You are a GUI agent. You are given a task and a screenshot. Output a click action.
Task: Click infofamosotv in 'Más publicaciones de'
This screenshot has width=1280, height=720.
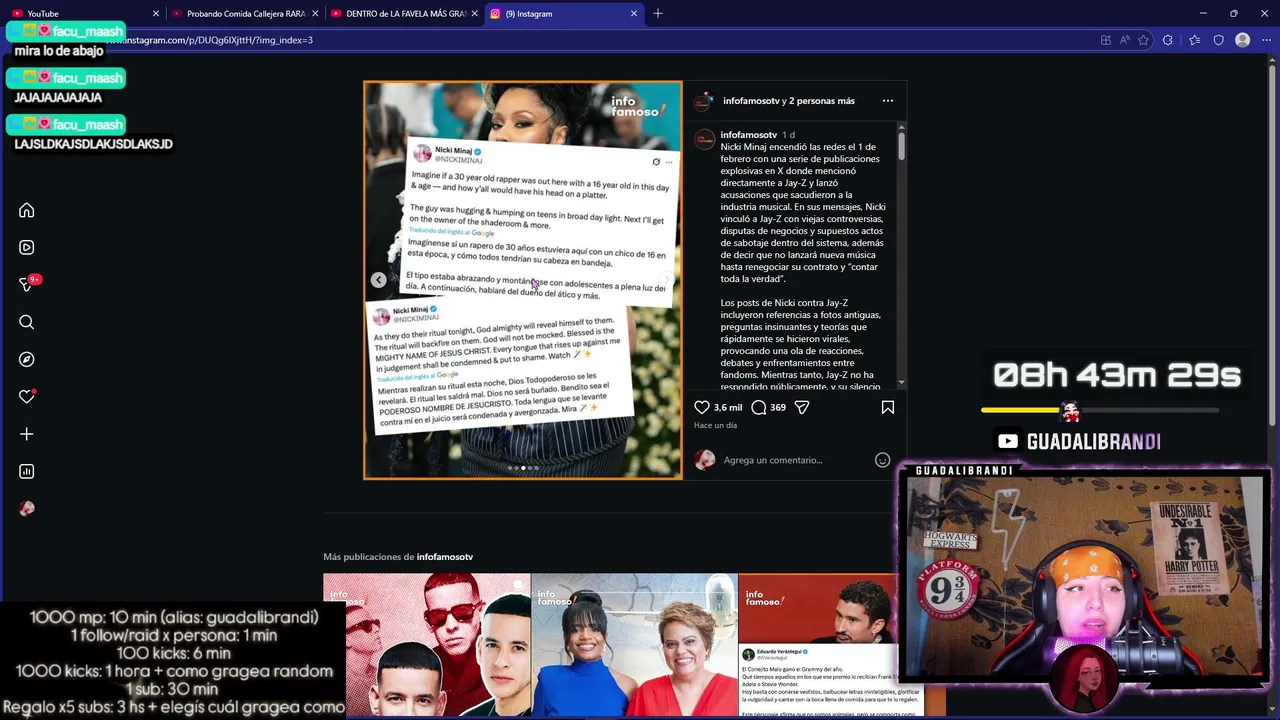click(445, 557)
